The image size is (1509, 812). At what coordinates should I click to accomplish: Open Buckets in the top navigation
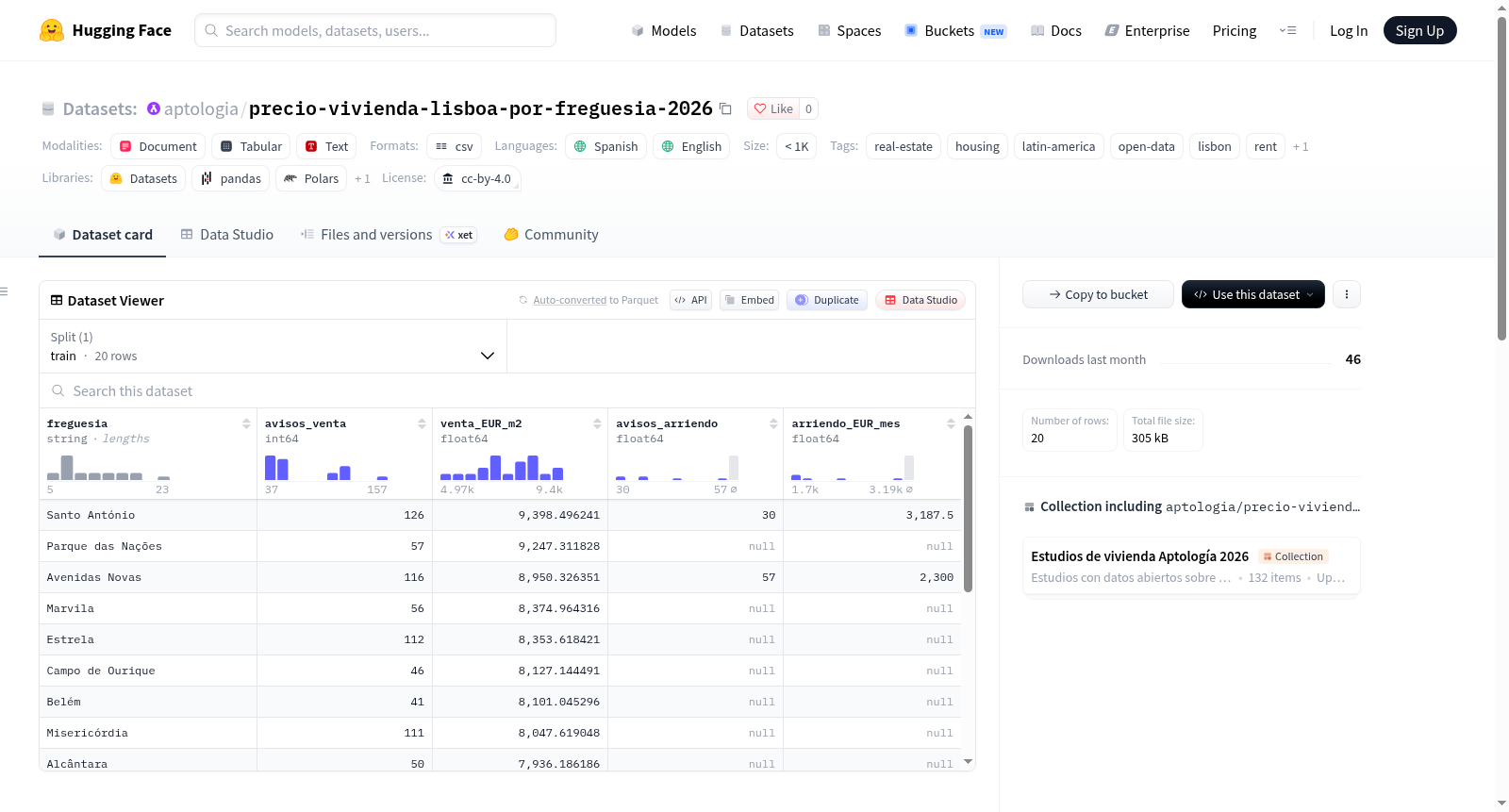955,31
